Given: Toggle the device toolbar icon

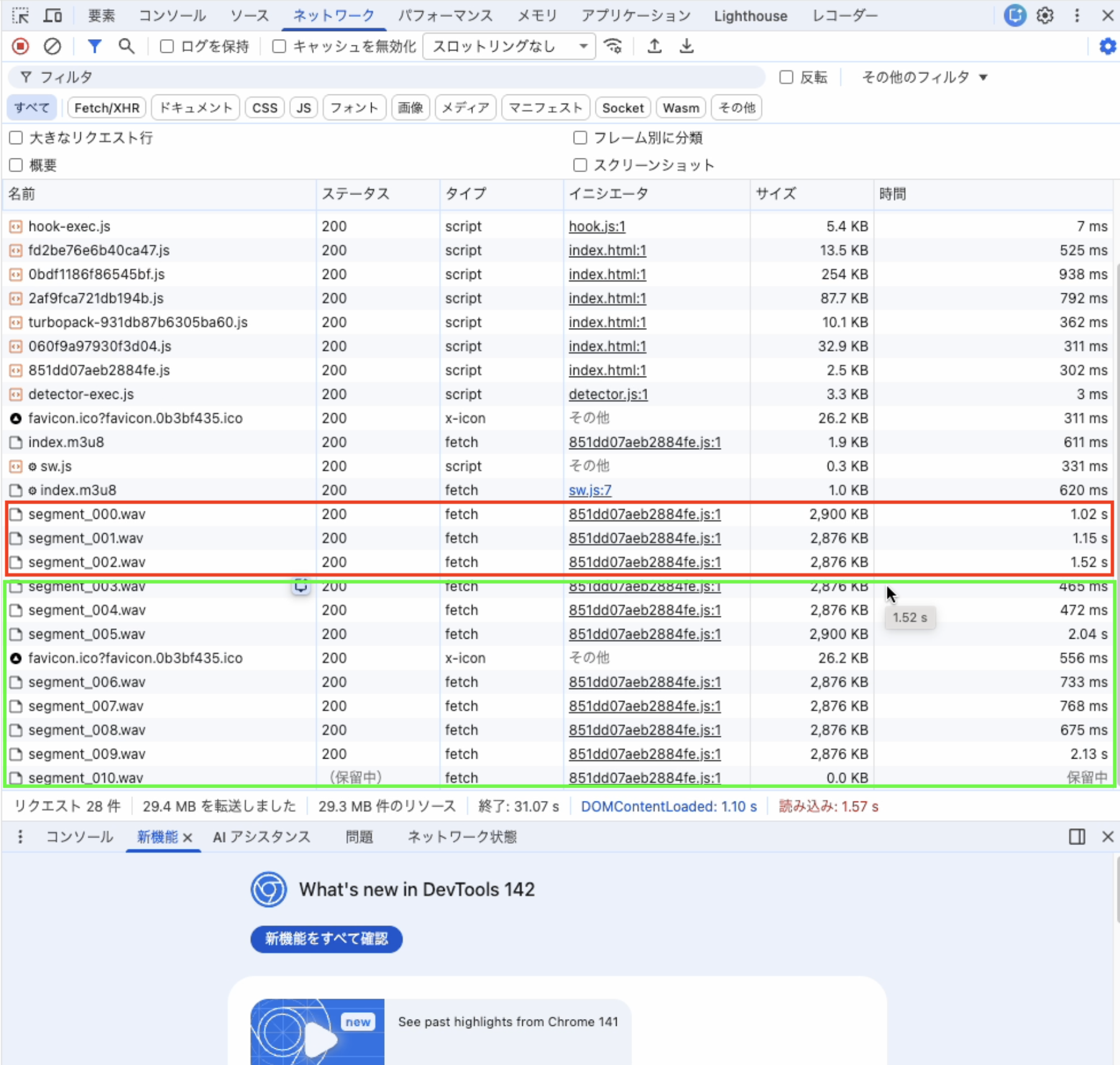Looking at the screenshot, I should [53, 16].
